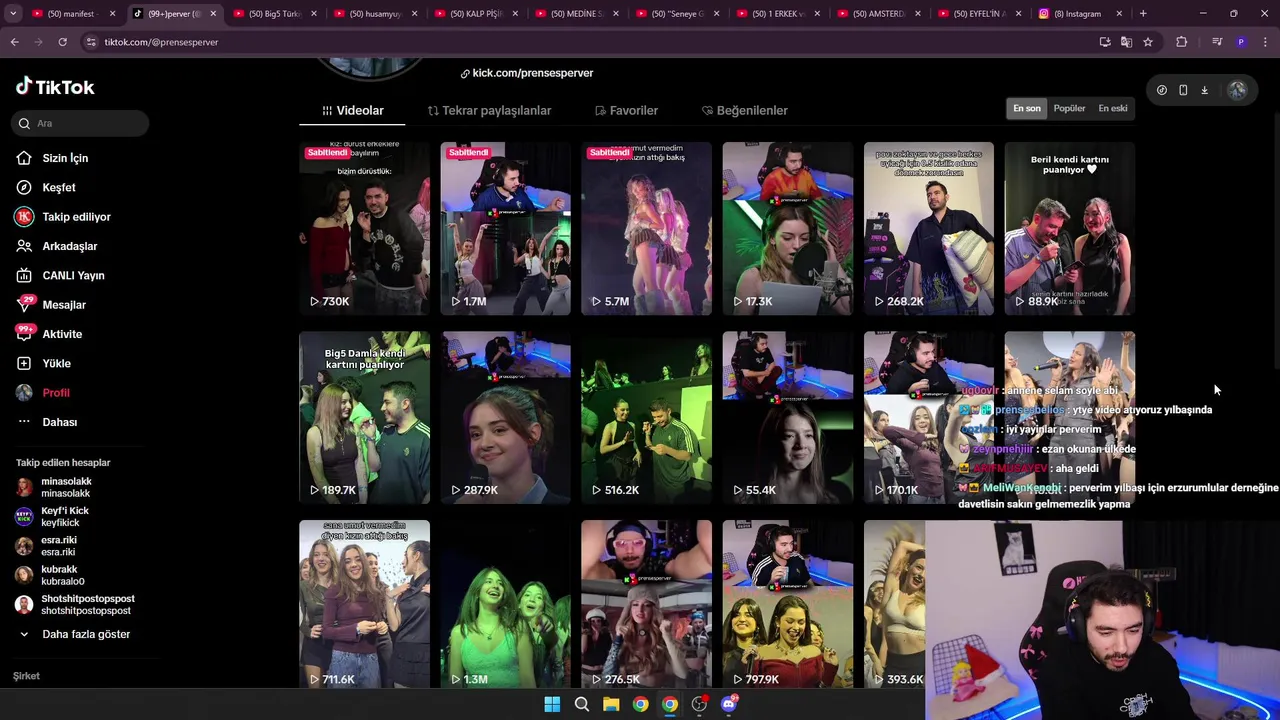The height and width of the screenshot is (720, 1280).
Task: Open video with 711.6K views
Action: click(364, 603)
